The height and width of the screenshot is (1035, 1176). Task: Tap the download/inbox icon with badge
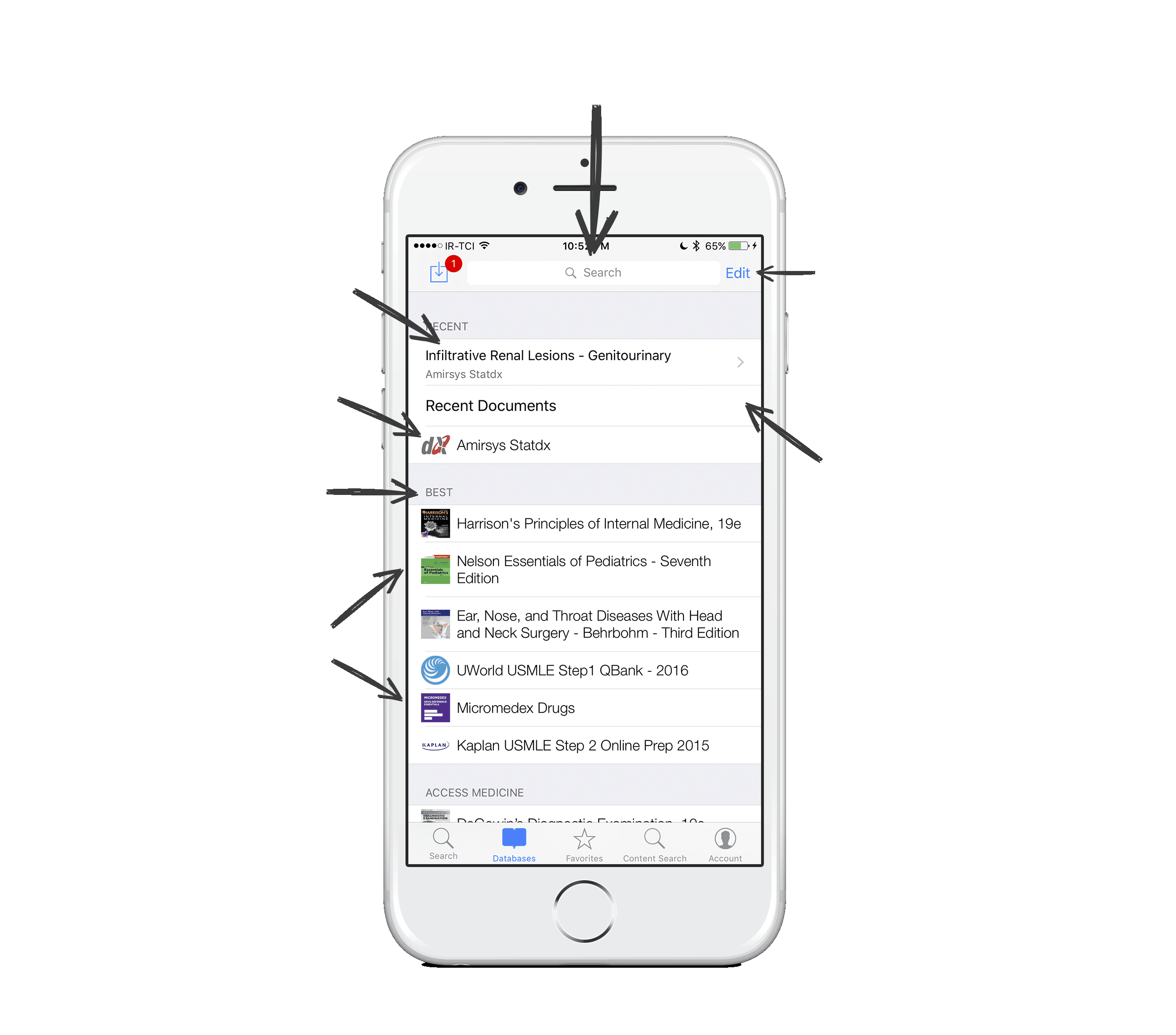[x=439, y=272]
